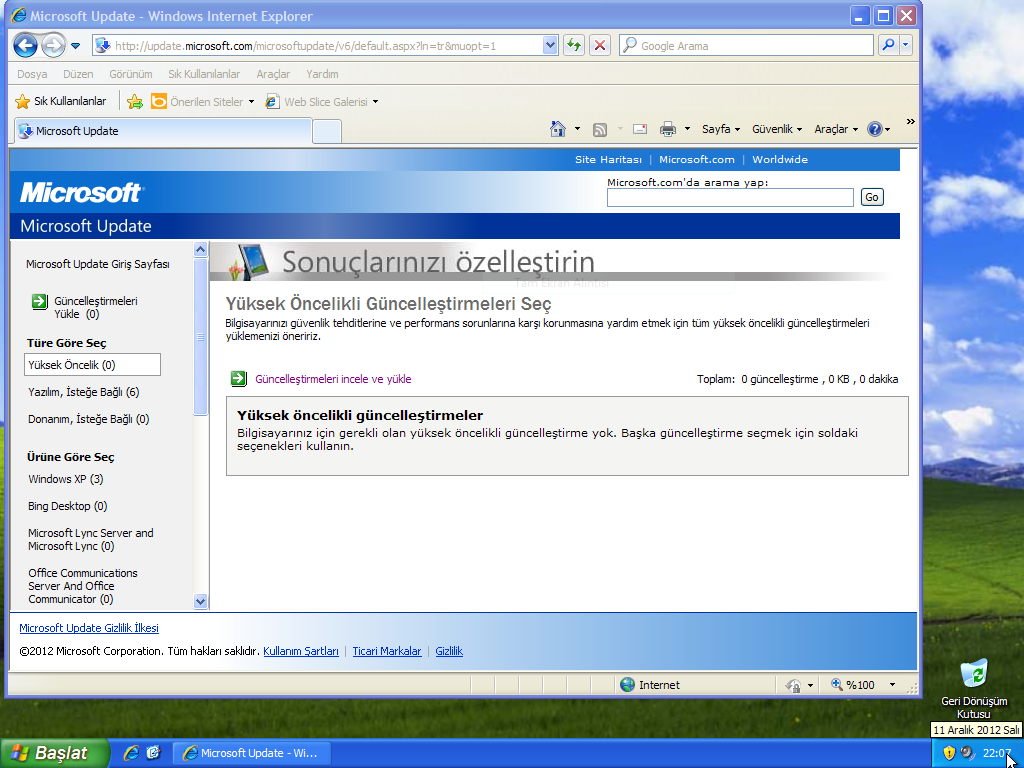Open Web Slice Galerisi dropdown

coord(321,101)
